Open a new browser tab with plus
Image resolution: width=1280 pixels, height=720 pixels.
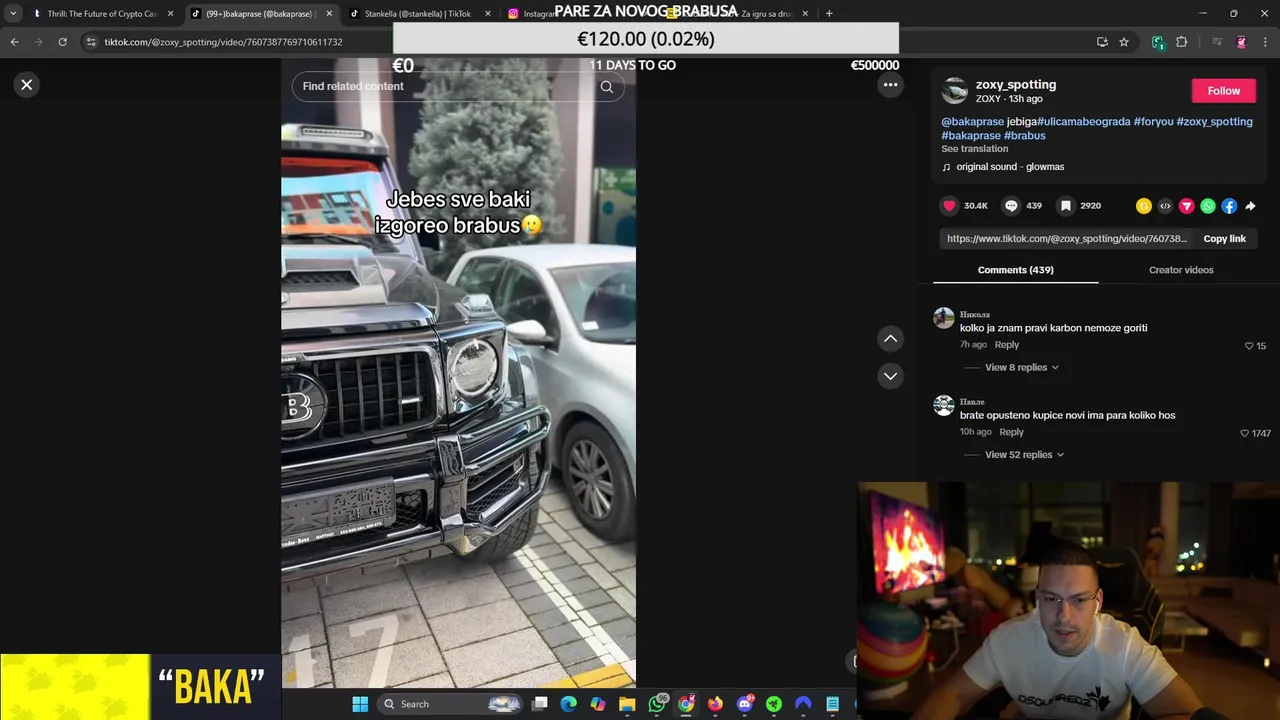(x=829, y=14)
